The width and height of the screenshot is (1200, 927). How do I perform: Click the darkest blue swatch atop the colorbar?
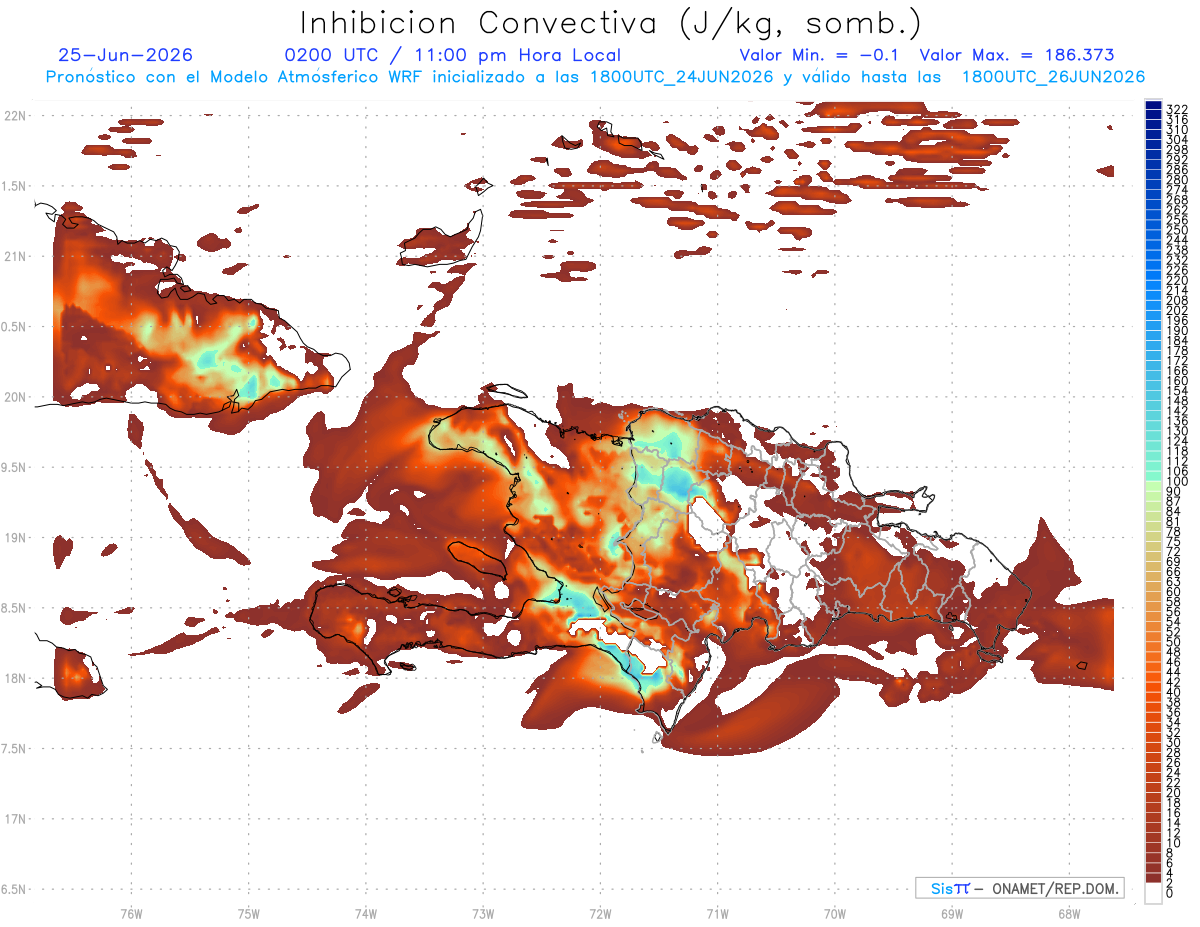coord(1153,105)
